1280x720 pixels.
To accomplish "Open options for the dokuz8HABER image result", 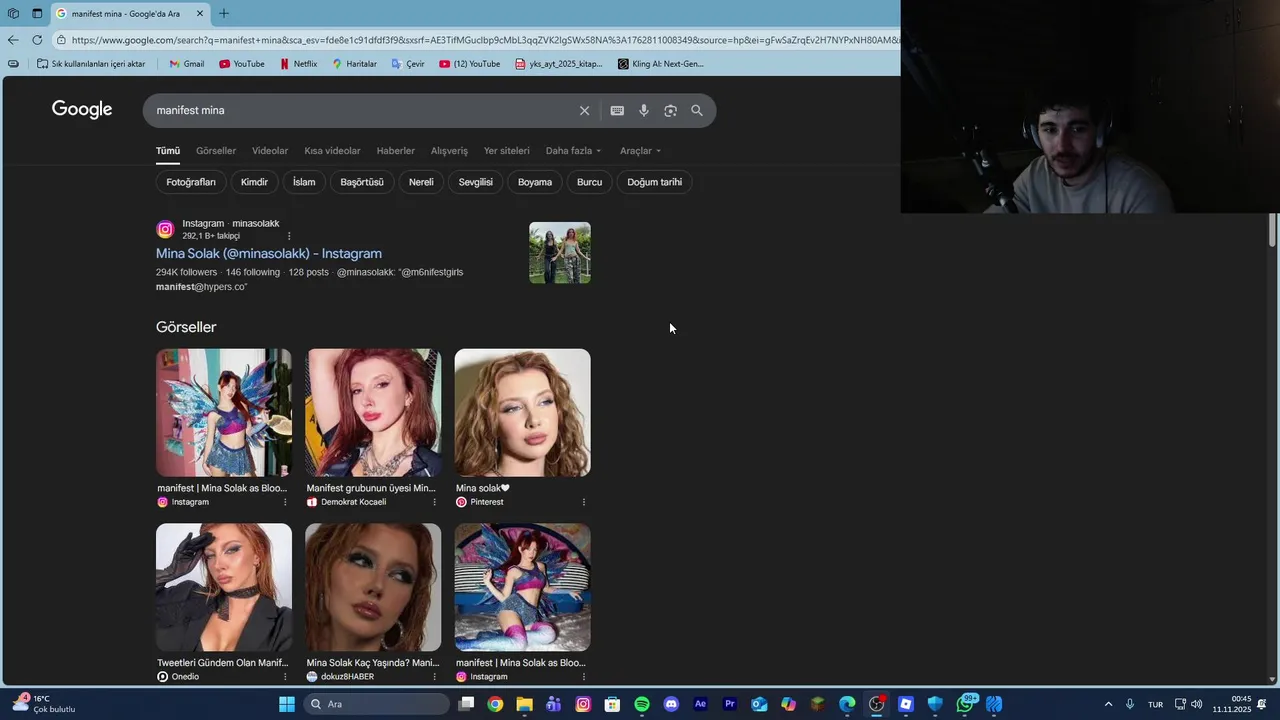I will 434,677.
